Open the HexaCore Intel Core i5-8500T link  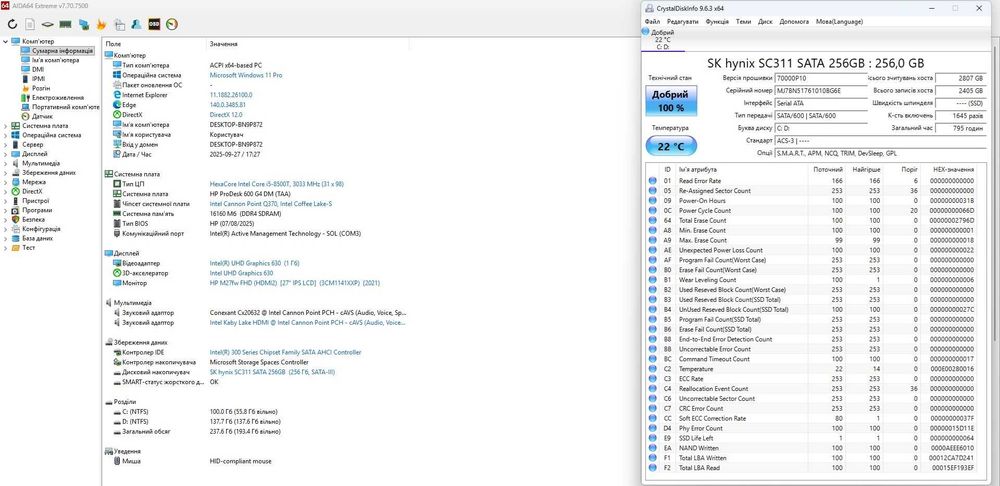[x=277, y=184]
